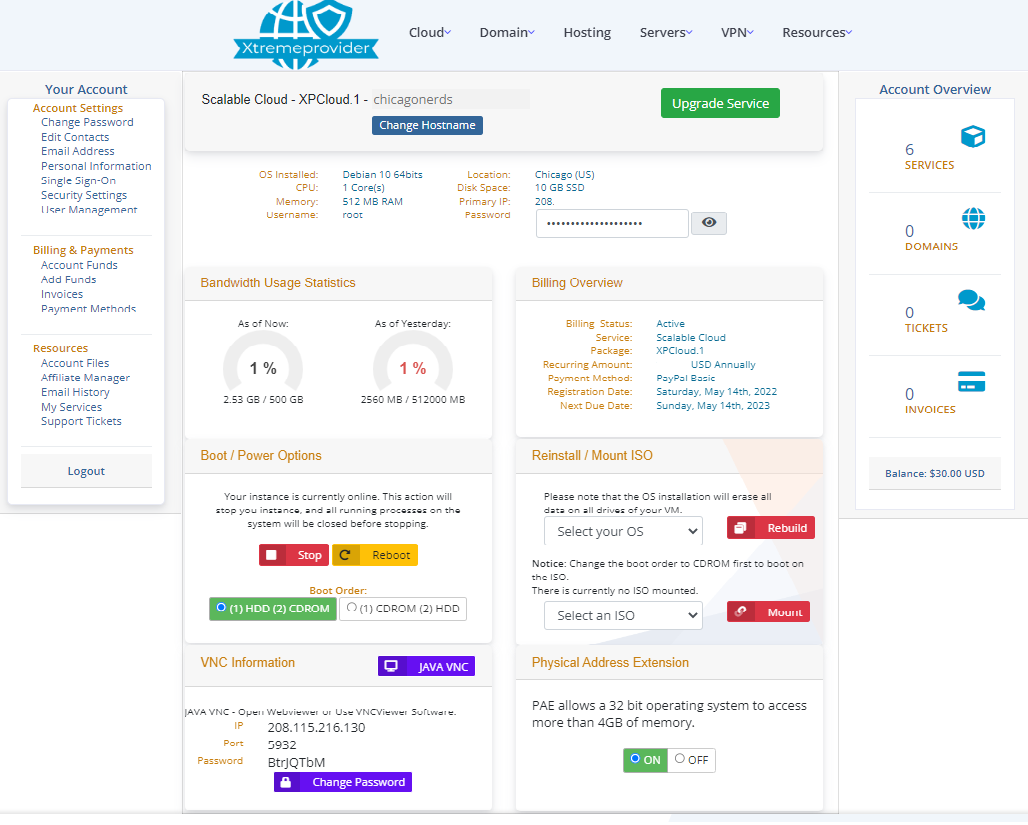Select boot order CDROM then HDD
The height and width of the screenshot is (825, 1028).
(x=403, y=609)
